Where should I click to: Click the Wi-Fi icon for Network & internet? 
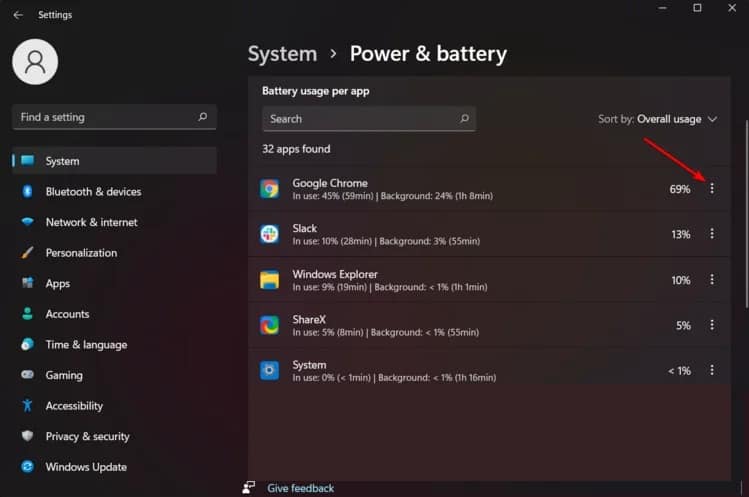27,222
